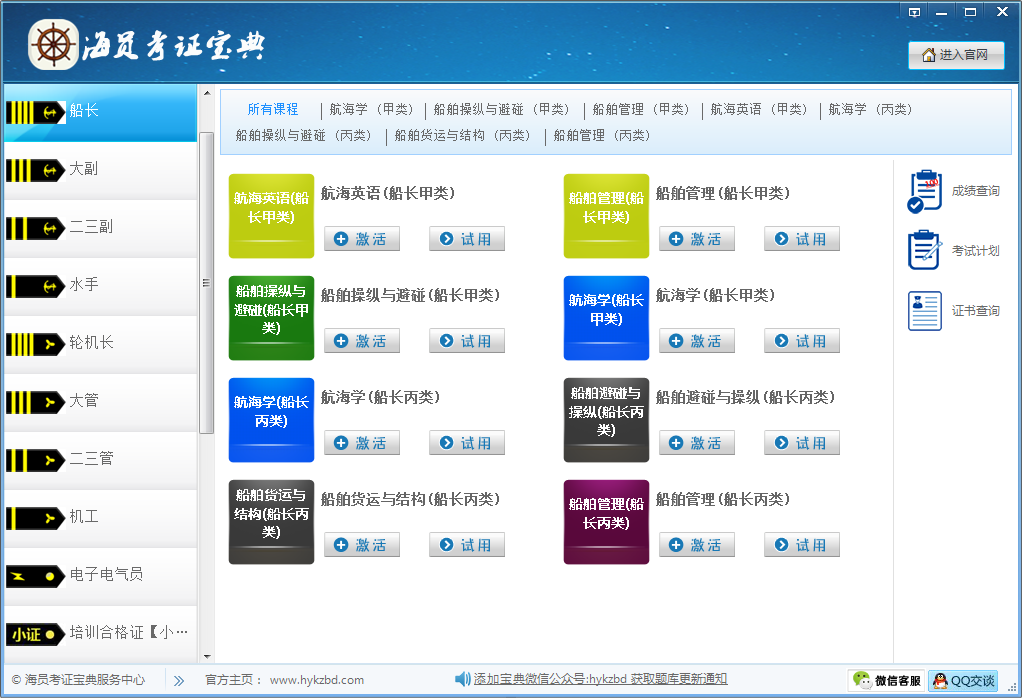Viewport: 1022px width, 698px height.
Task: Click the ship wheel logo icon
Action: click(x=53, y=44)
